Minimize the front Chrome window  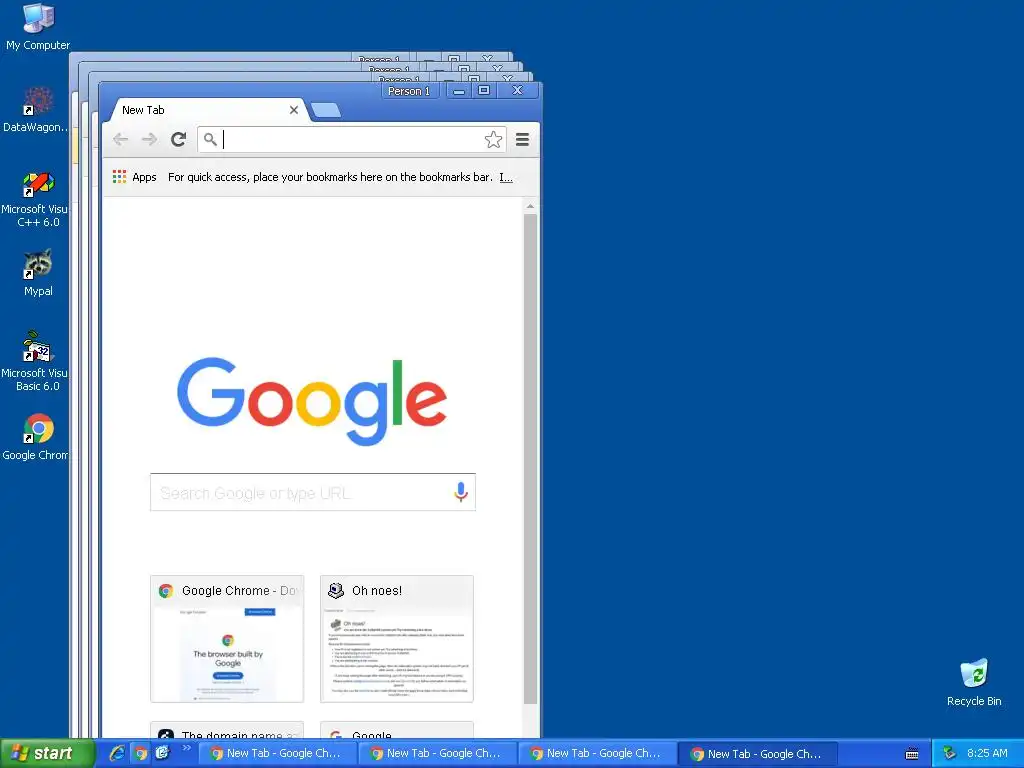459,91
